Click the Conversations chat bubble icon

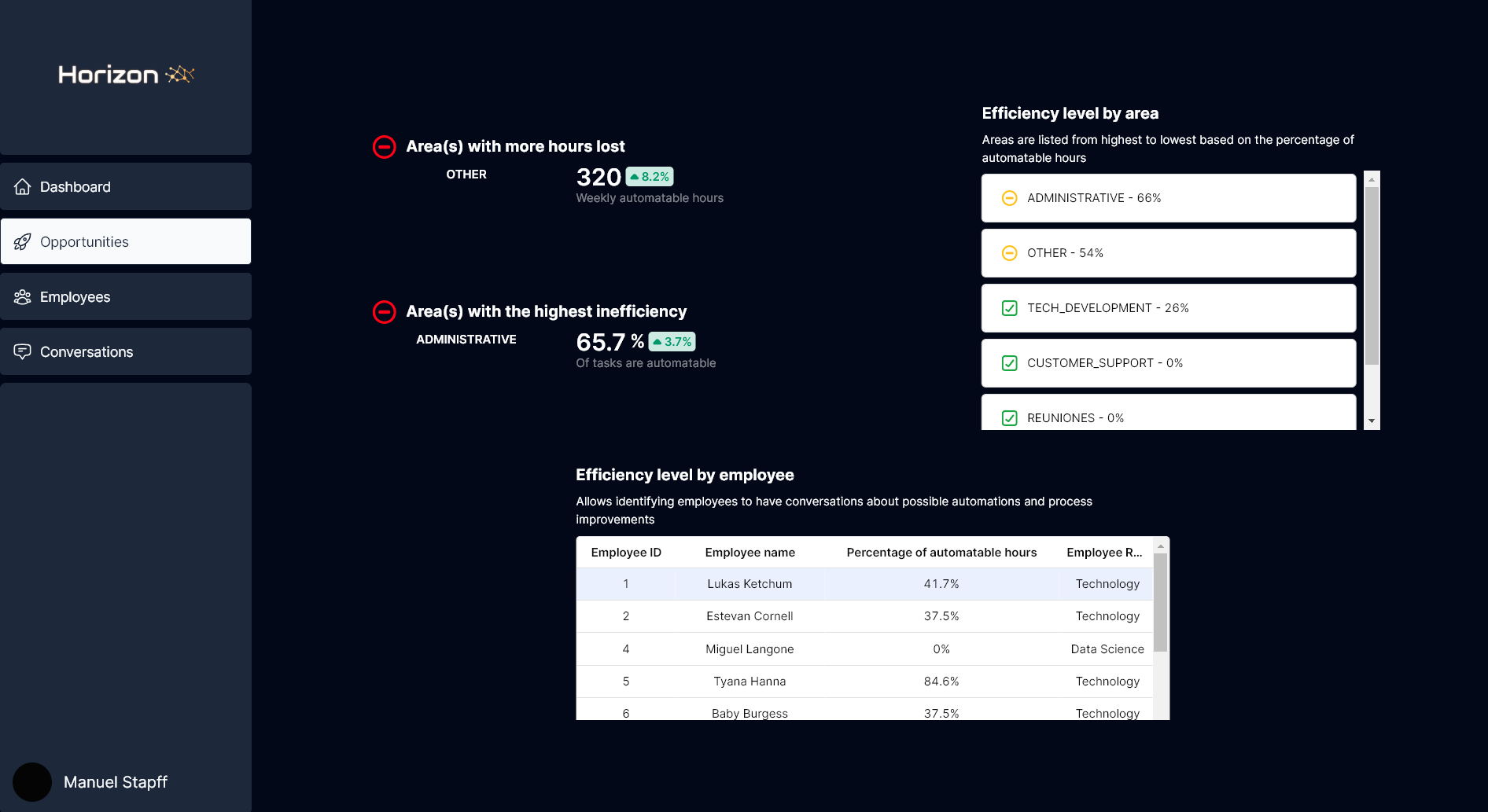pos(23,351)
